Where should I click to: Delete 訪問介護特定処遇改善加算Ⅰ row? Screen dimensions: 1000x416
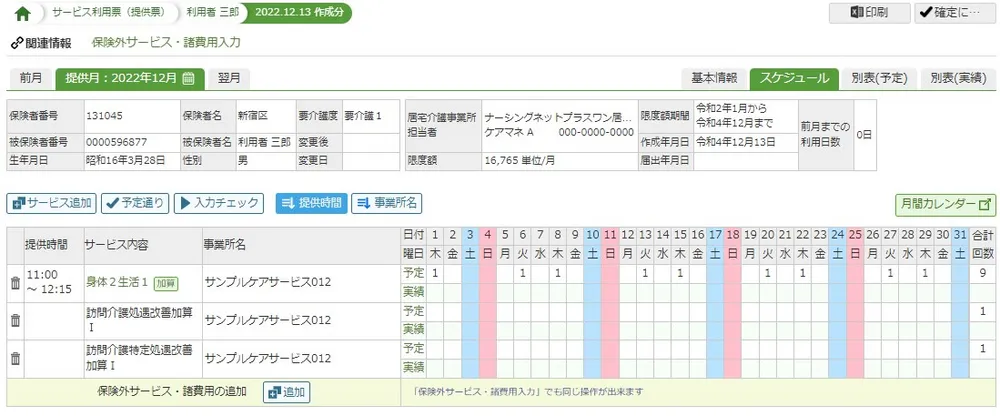coord(16,358)
